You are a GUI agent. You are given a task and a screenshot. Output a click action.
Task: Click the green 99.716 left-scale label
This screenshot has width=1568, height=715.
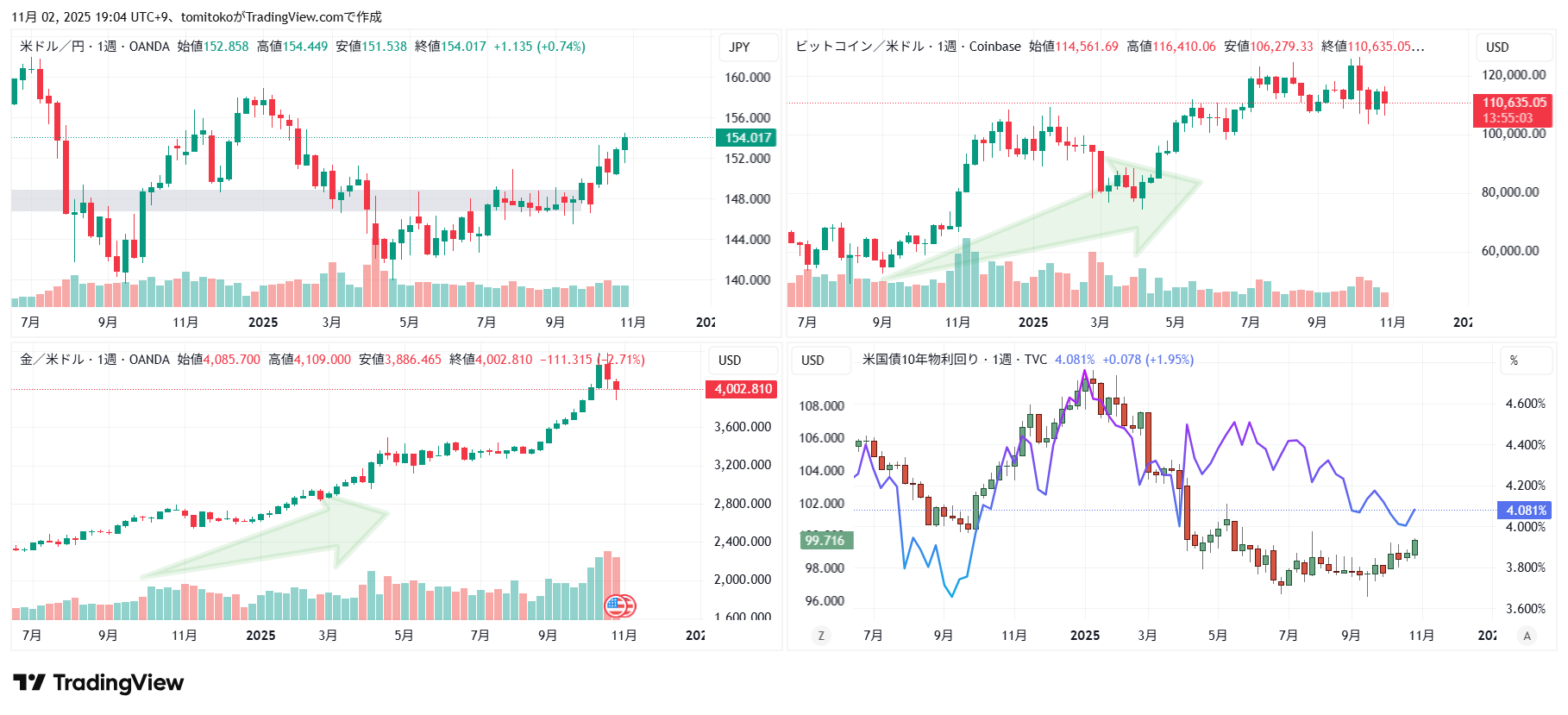(825, 541)
